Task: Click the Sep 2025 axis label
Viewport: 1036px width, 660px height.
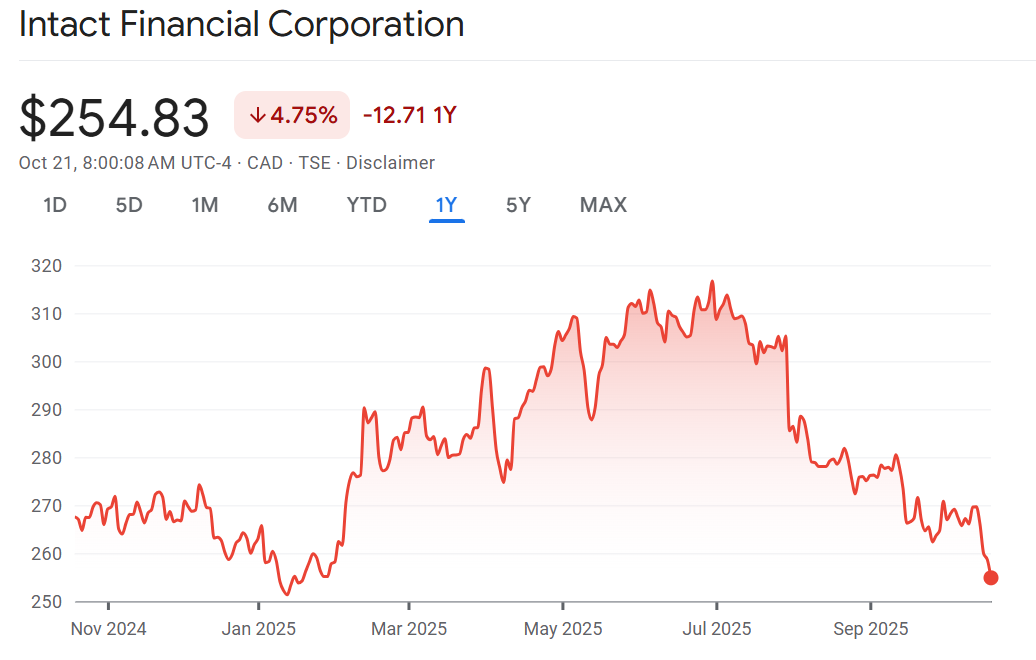Action: 871,629
